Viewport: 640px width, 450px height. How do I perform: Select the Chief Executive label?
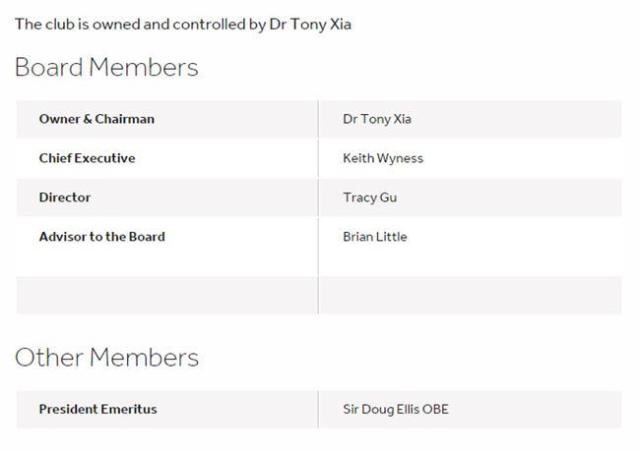coord(87,158)
